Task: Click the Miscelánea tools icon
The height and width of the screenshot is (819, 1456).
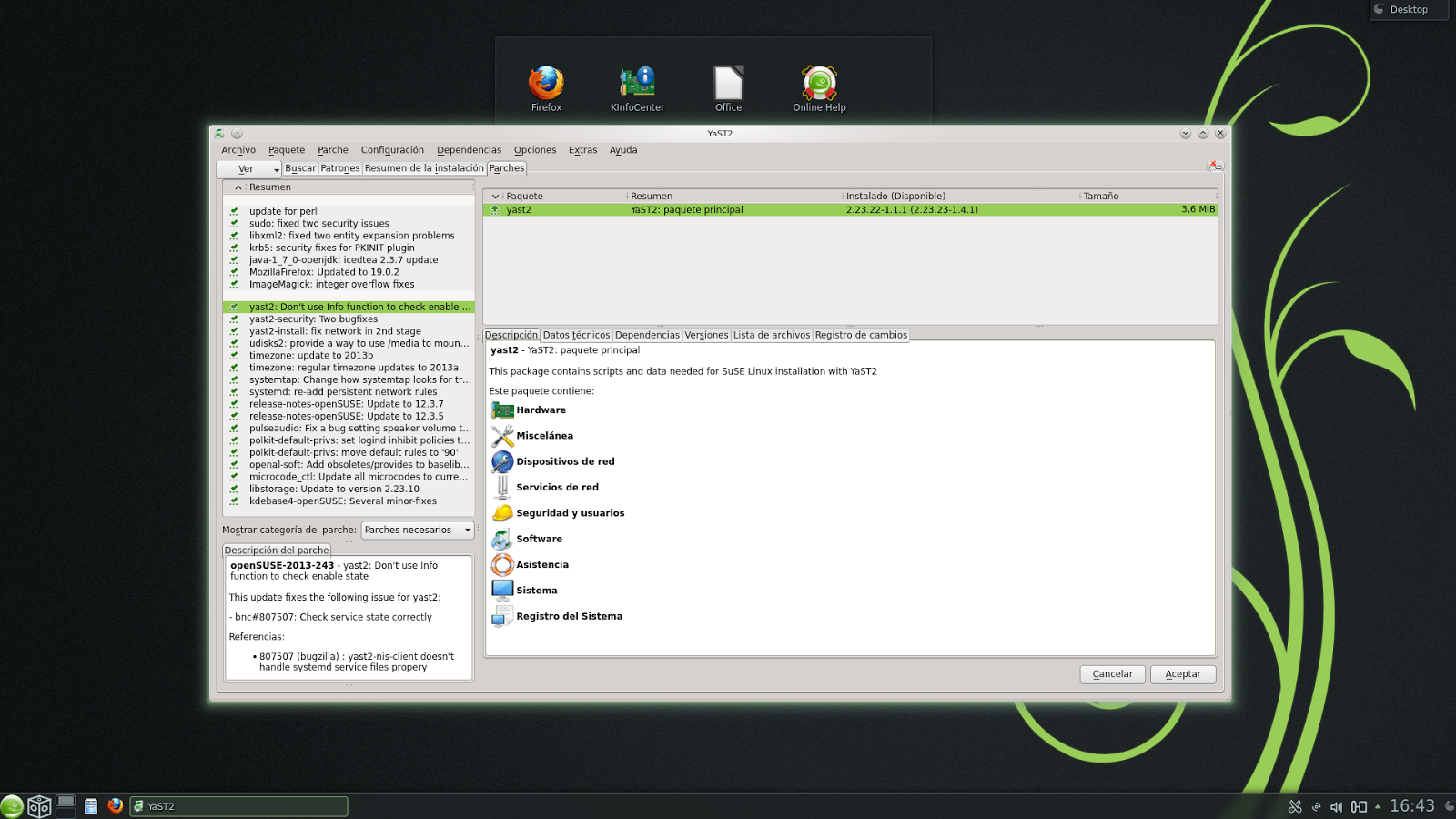Action: click(501, 436)
